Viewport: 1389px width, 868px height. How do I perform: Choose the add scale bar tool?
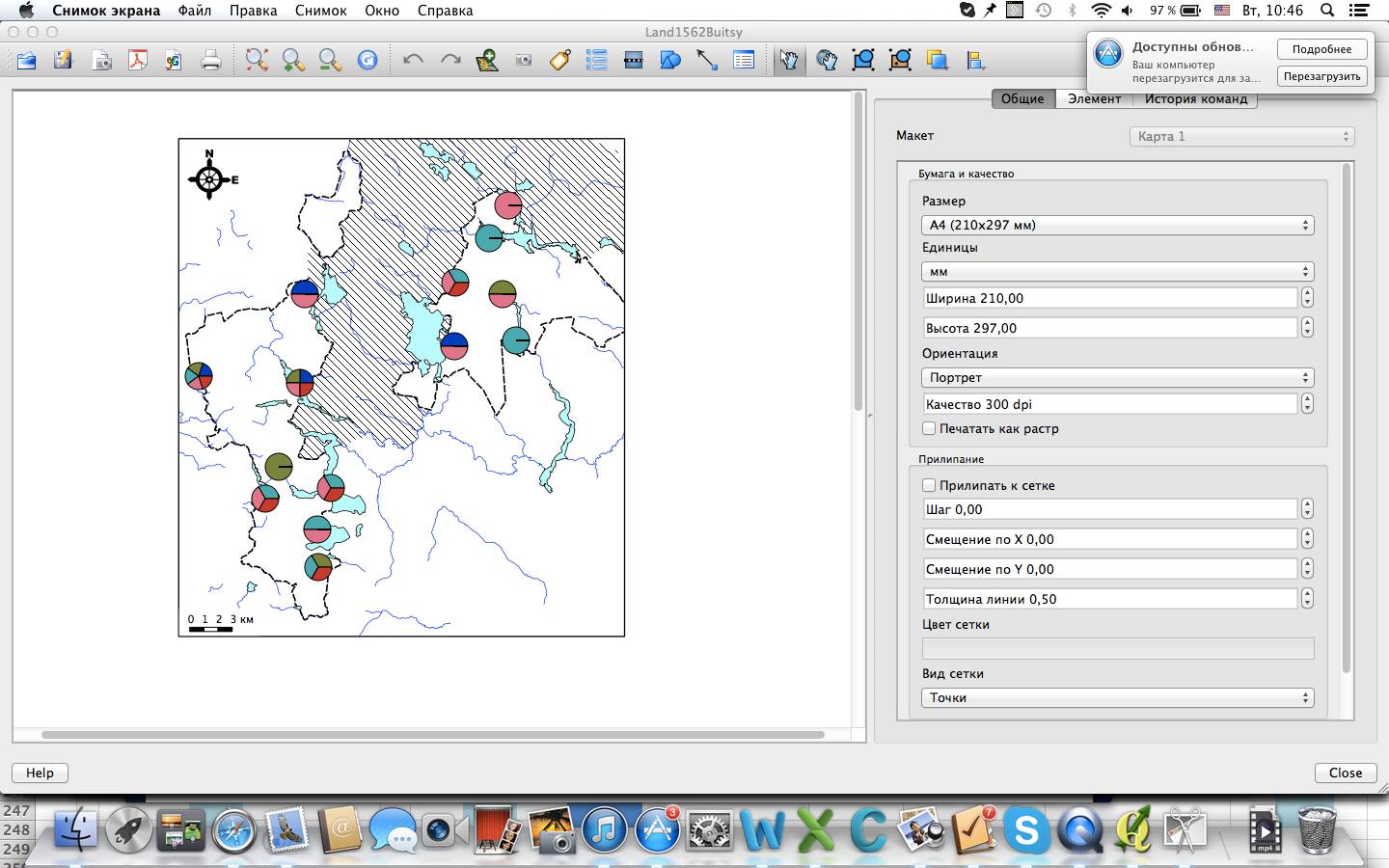[634, 61]
